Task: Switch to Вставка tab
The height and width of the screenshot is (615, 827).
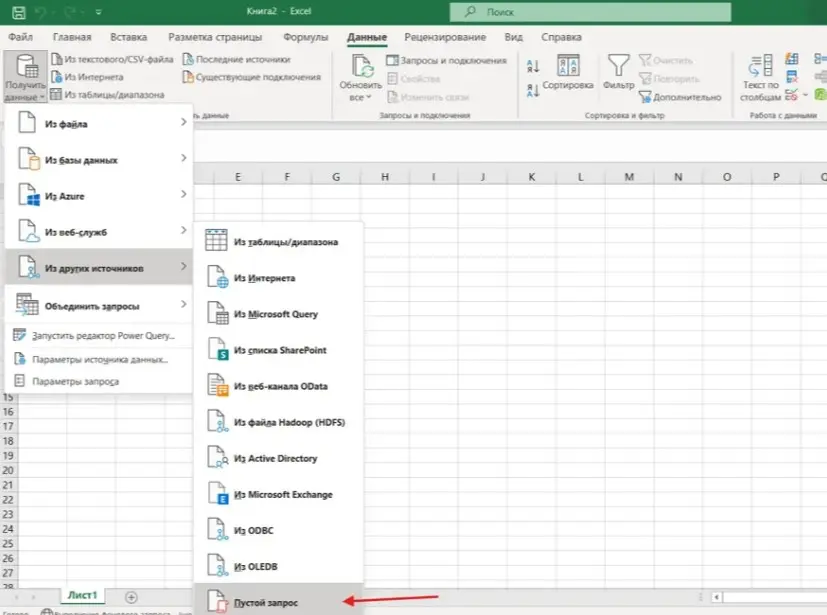Action: (129, 37)
